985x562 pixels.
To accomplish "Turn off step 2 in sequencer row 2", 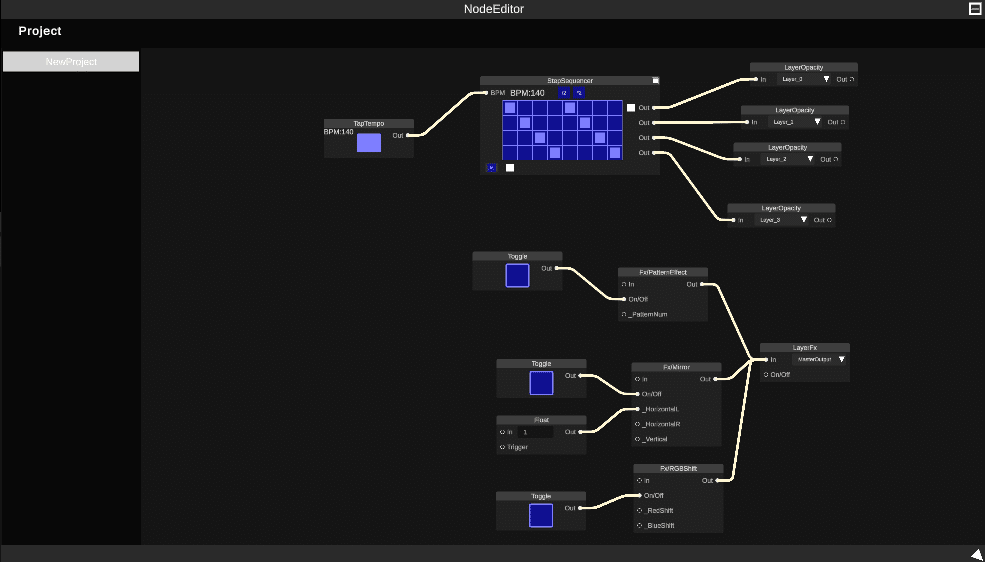I will pyautogui.click(x=525, y=122).
